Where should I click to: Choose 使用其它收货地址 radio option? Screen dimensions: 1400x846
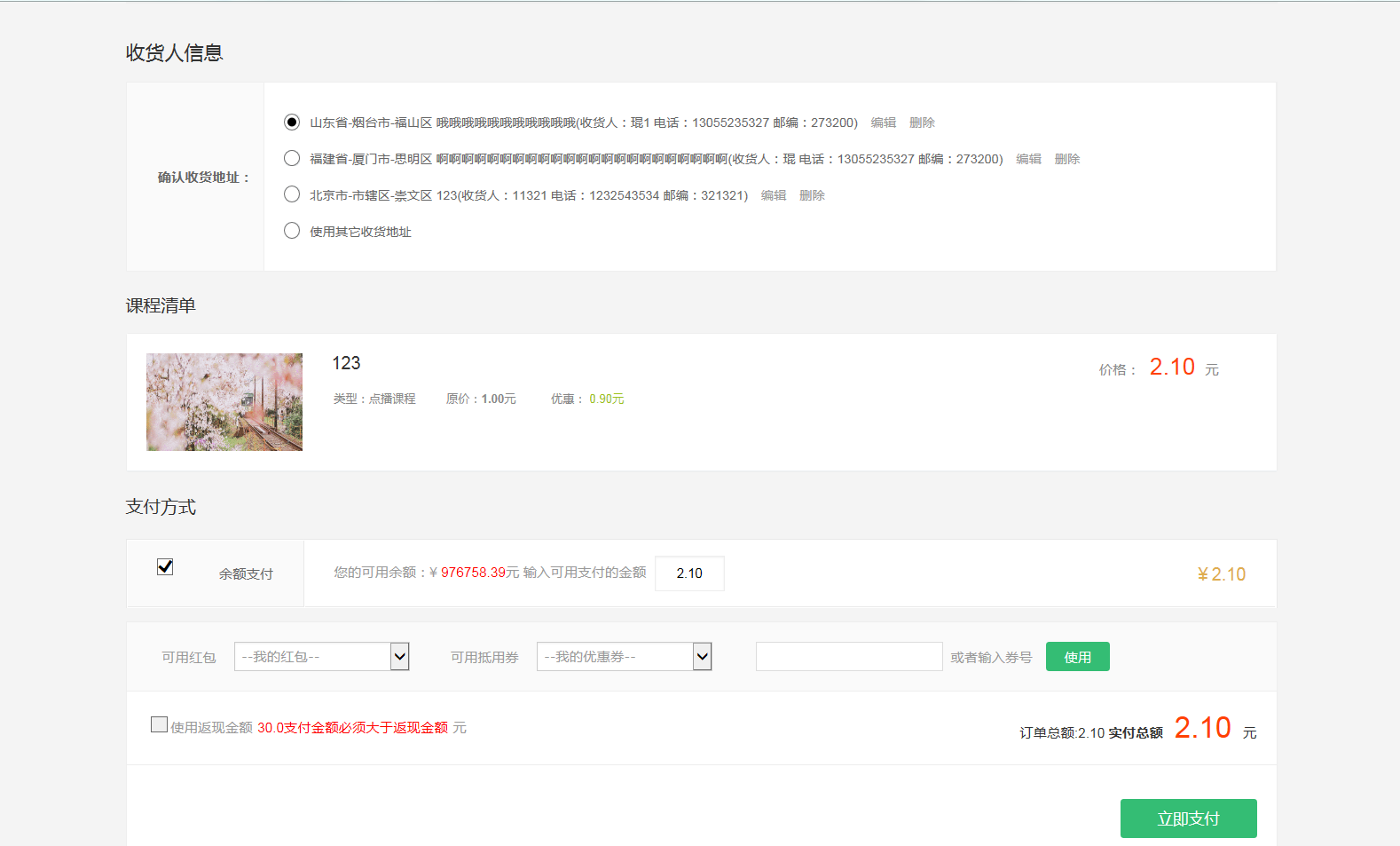pos(292,231)
